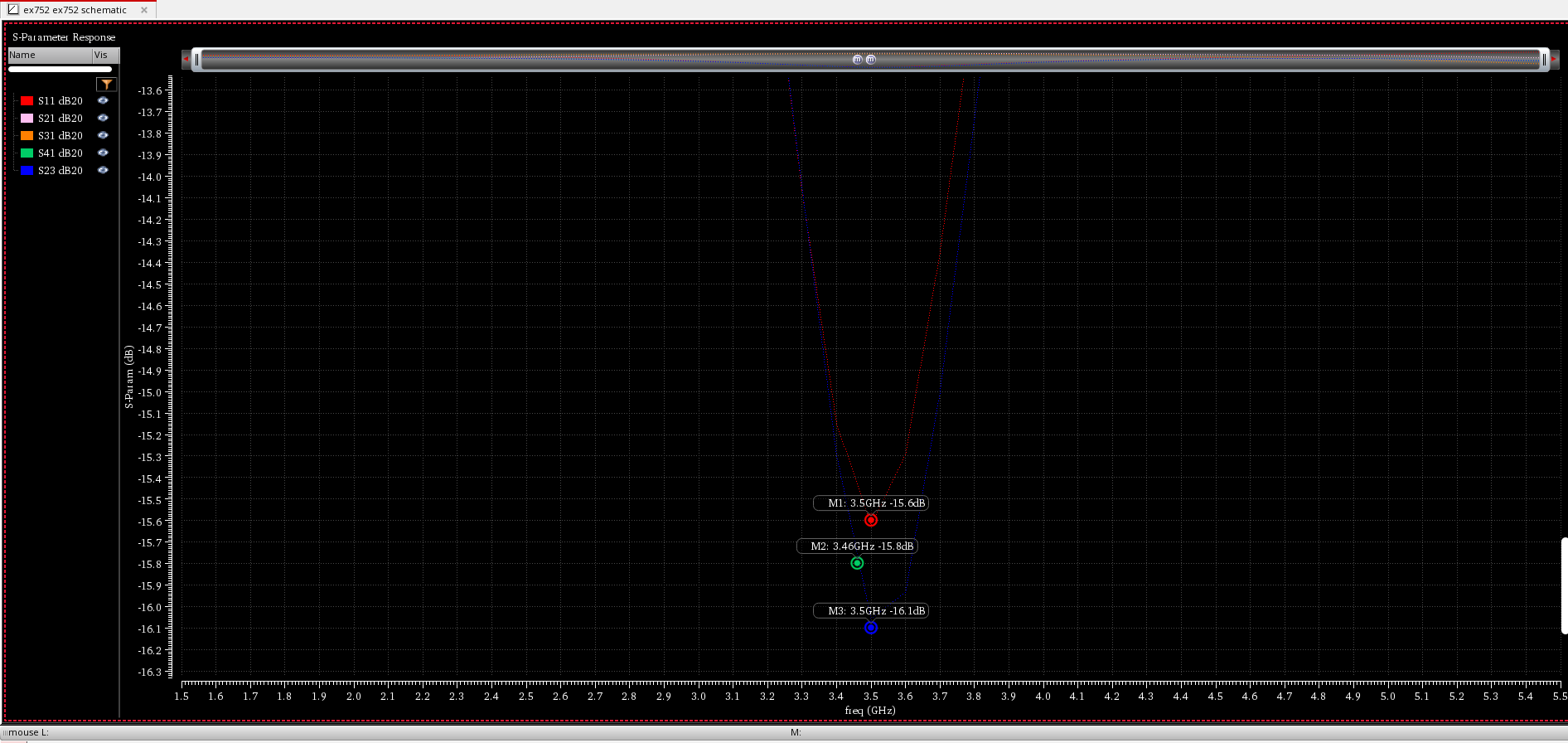The width and height of the screenshot is (1568, 743).
Task: Select the S31 dB20 trace name
Action: click(x=60, y=136)
